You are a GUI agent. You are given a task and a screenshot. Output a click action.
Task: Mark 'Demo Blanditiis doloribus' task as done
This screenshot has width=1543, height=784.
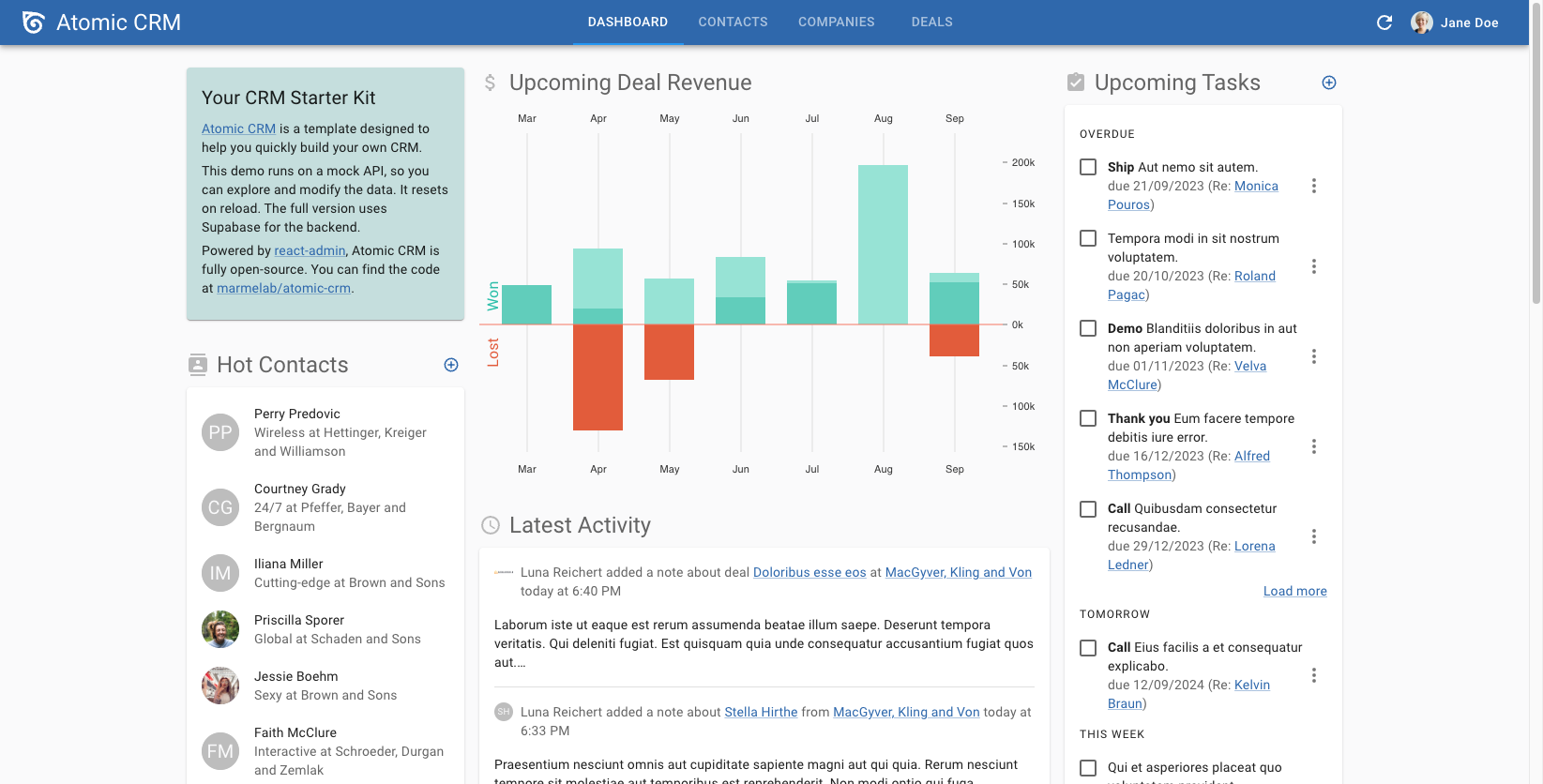[1088, 328]
